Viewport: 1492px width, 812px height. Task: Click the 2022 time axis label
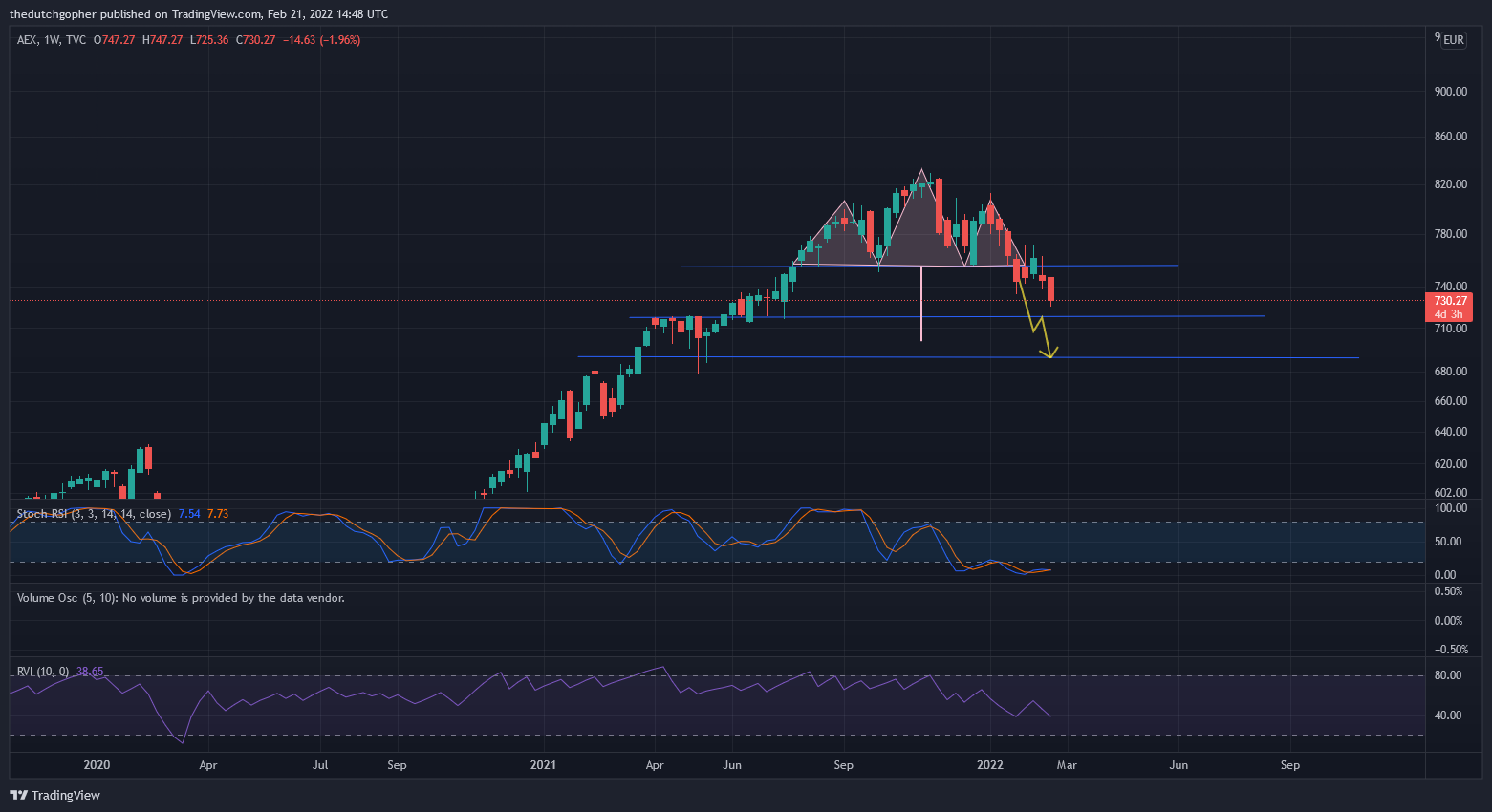(x=989, y=765)
